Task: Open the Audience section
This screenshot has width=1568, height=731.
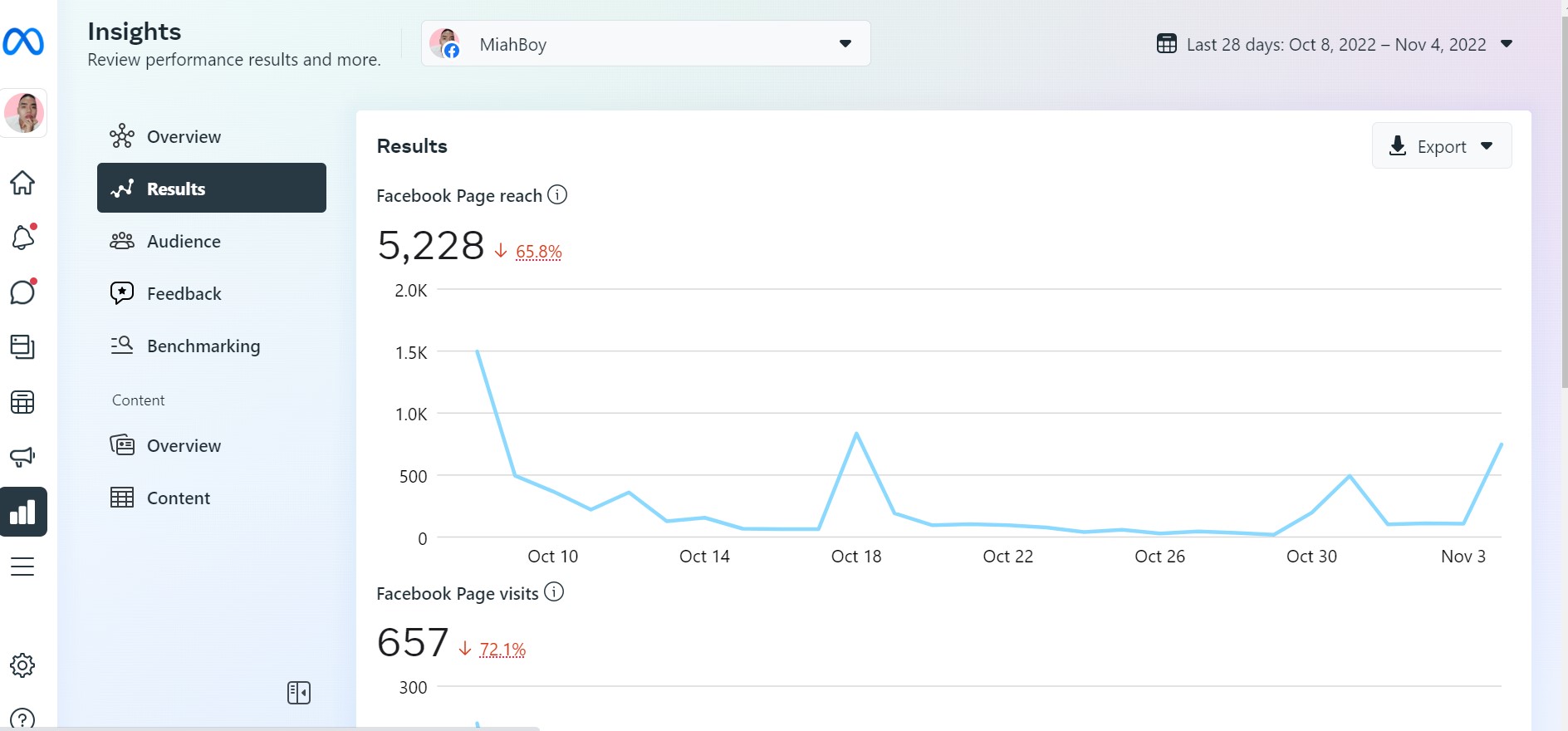Action: pos(212,241)
